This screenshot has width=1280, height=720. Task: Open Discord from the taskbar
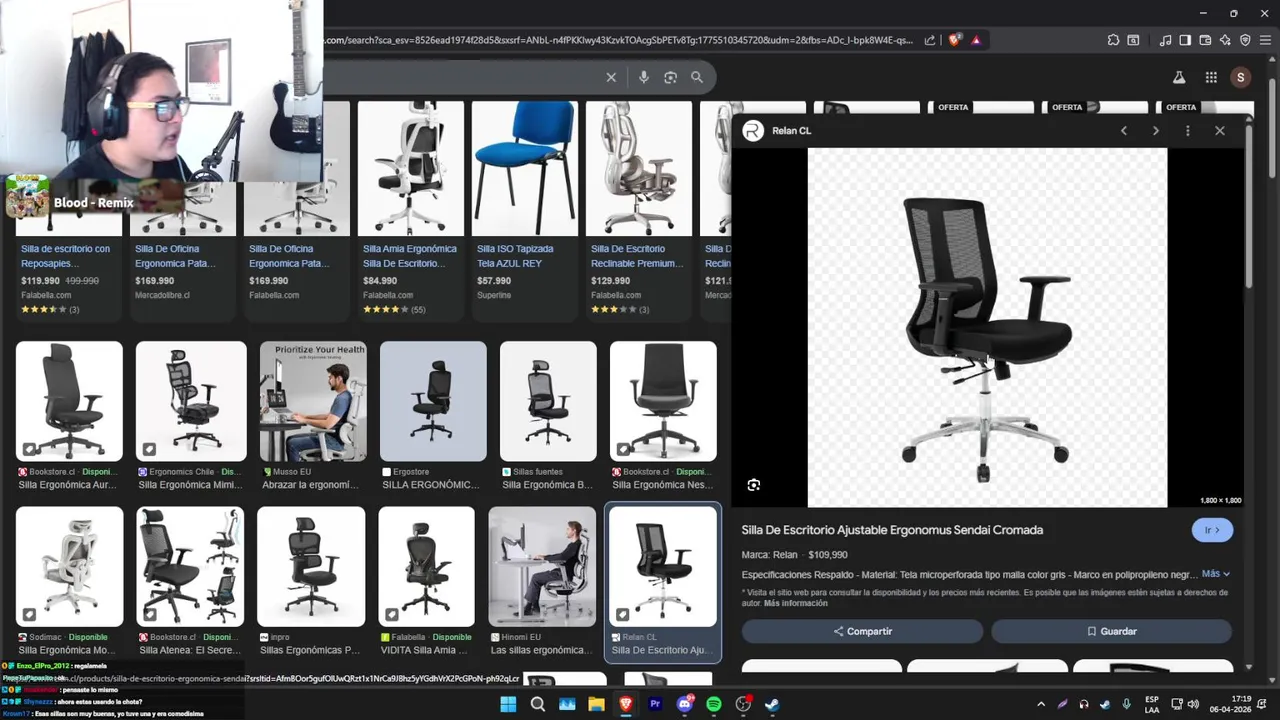[685, 704]
